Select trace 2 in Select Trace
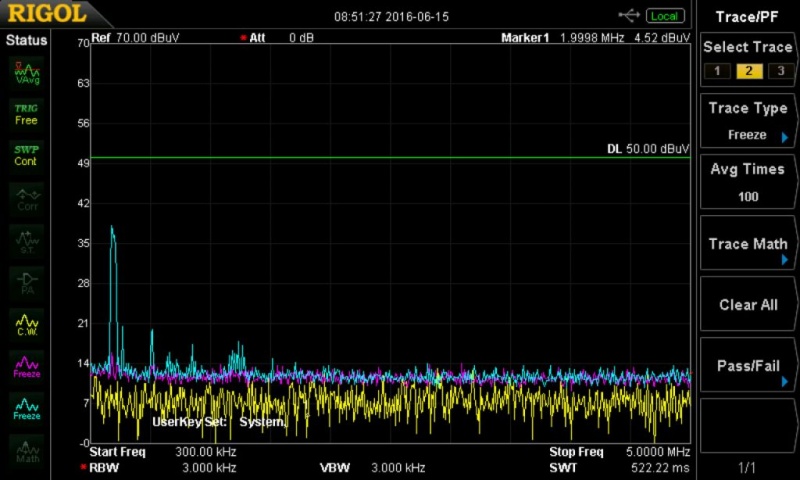Screen dimensions: 800x480 pos(748,71)
